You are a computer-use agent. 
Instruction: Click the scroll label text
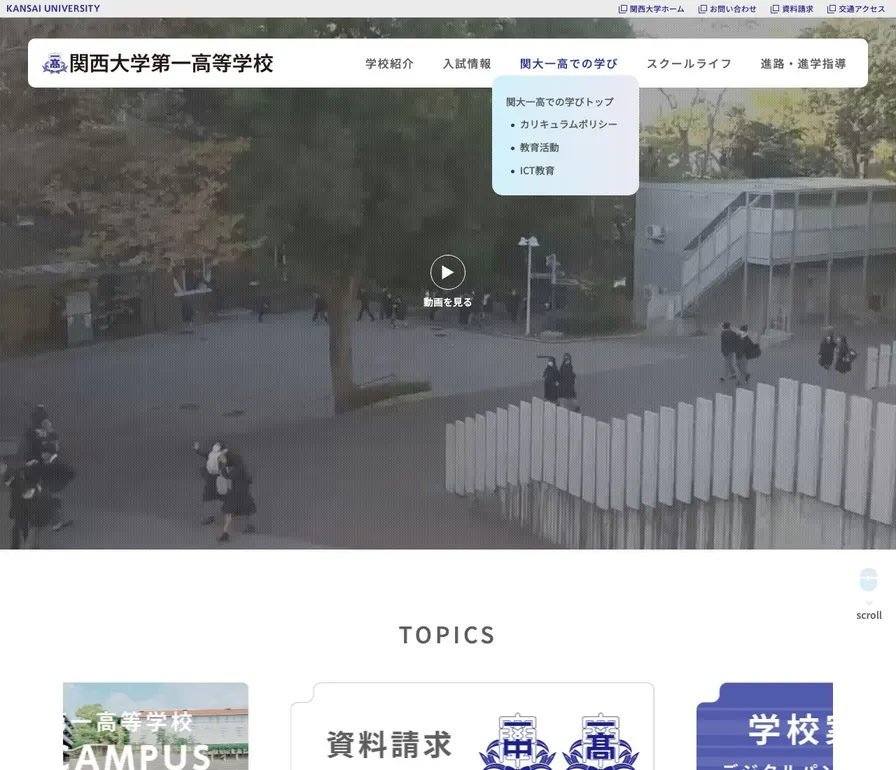(869, 615)
